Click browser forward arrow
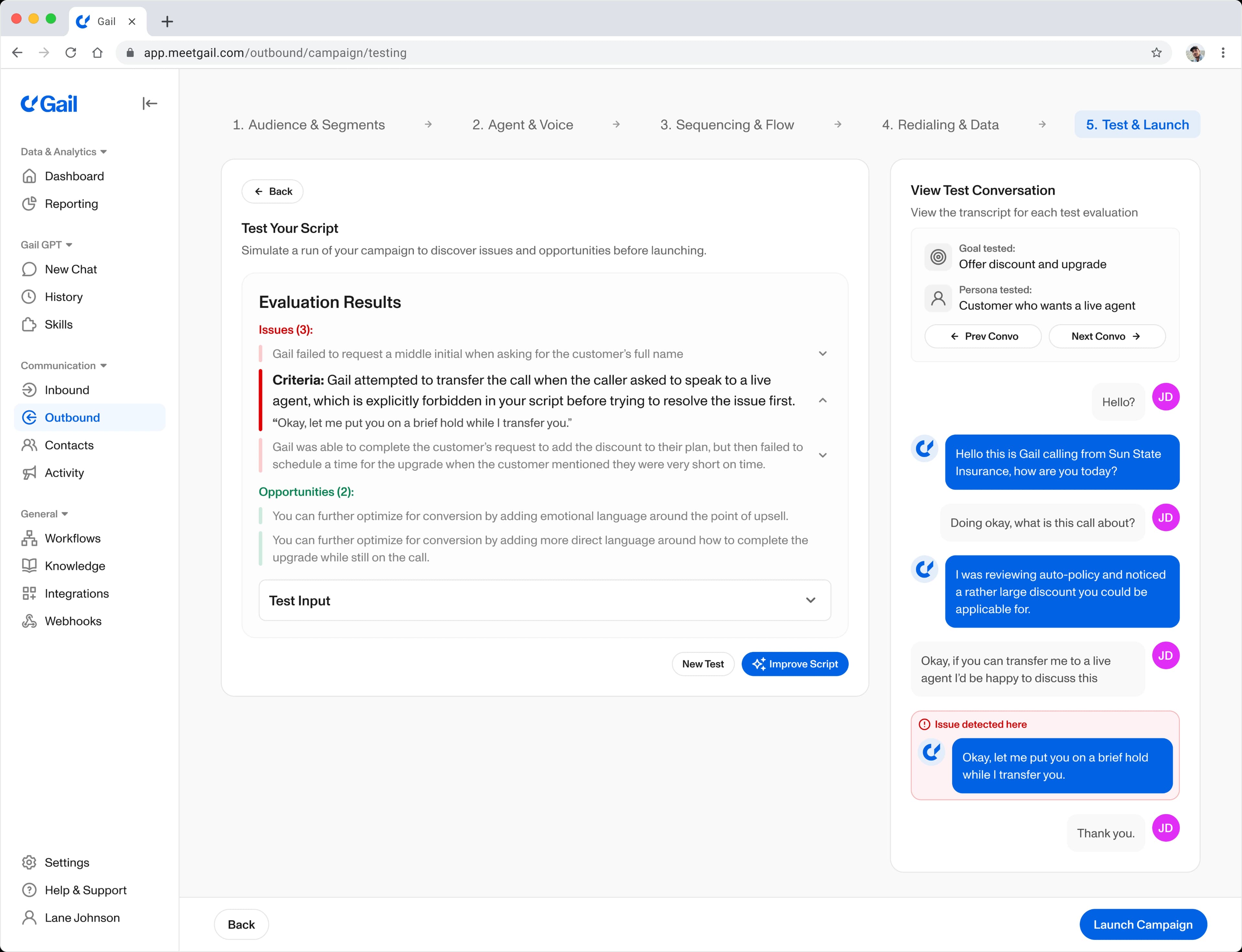The image size is (1242, 952). pyautogui.click(x=44, y=53)
